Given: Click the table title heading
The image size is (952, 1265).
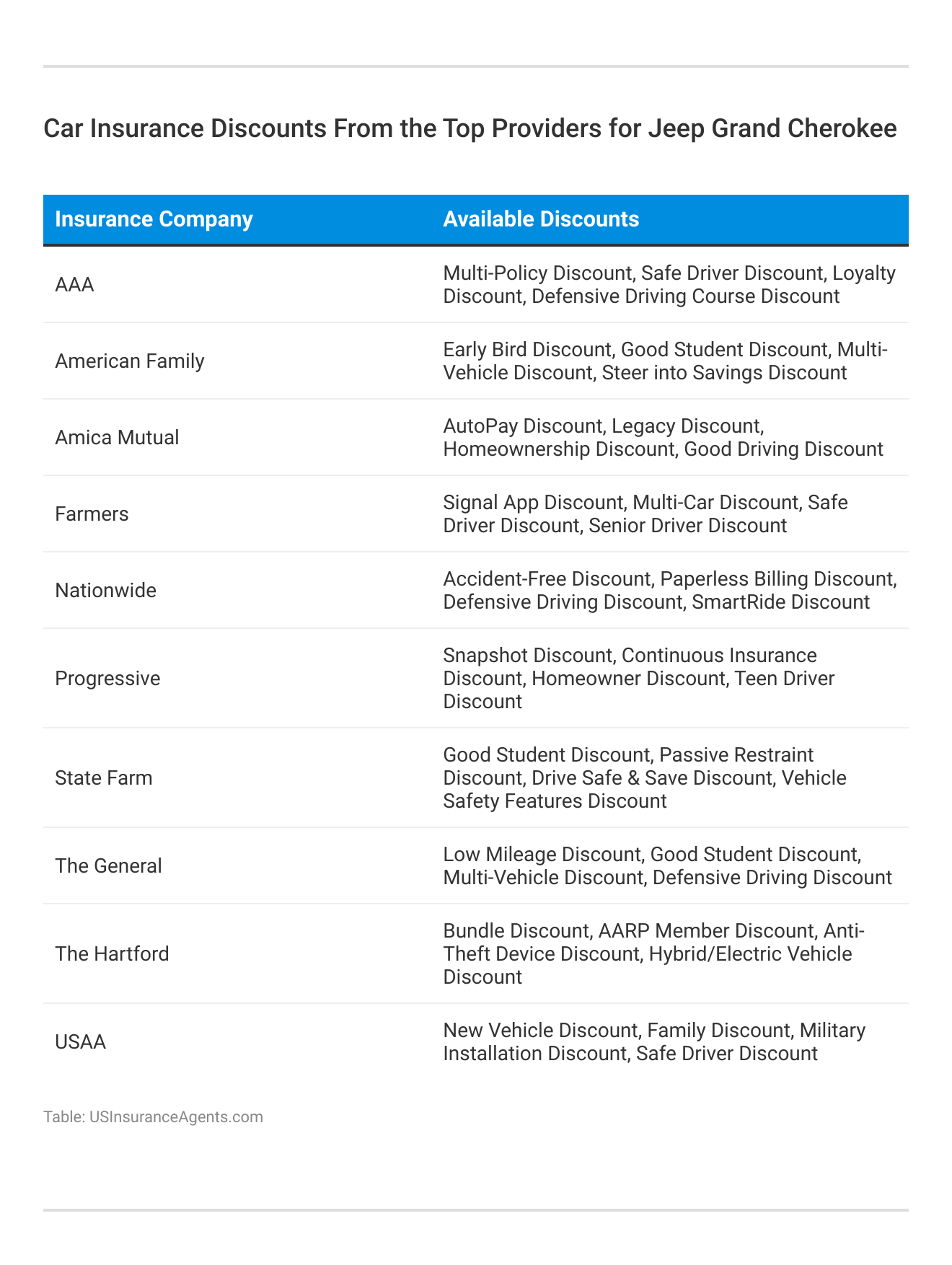Looking at the screenshot, I should [x=470, y=128].
